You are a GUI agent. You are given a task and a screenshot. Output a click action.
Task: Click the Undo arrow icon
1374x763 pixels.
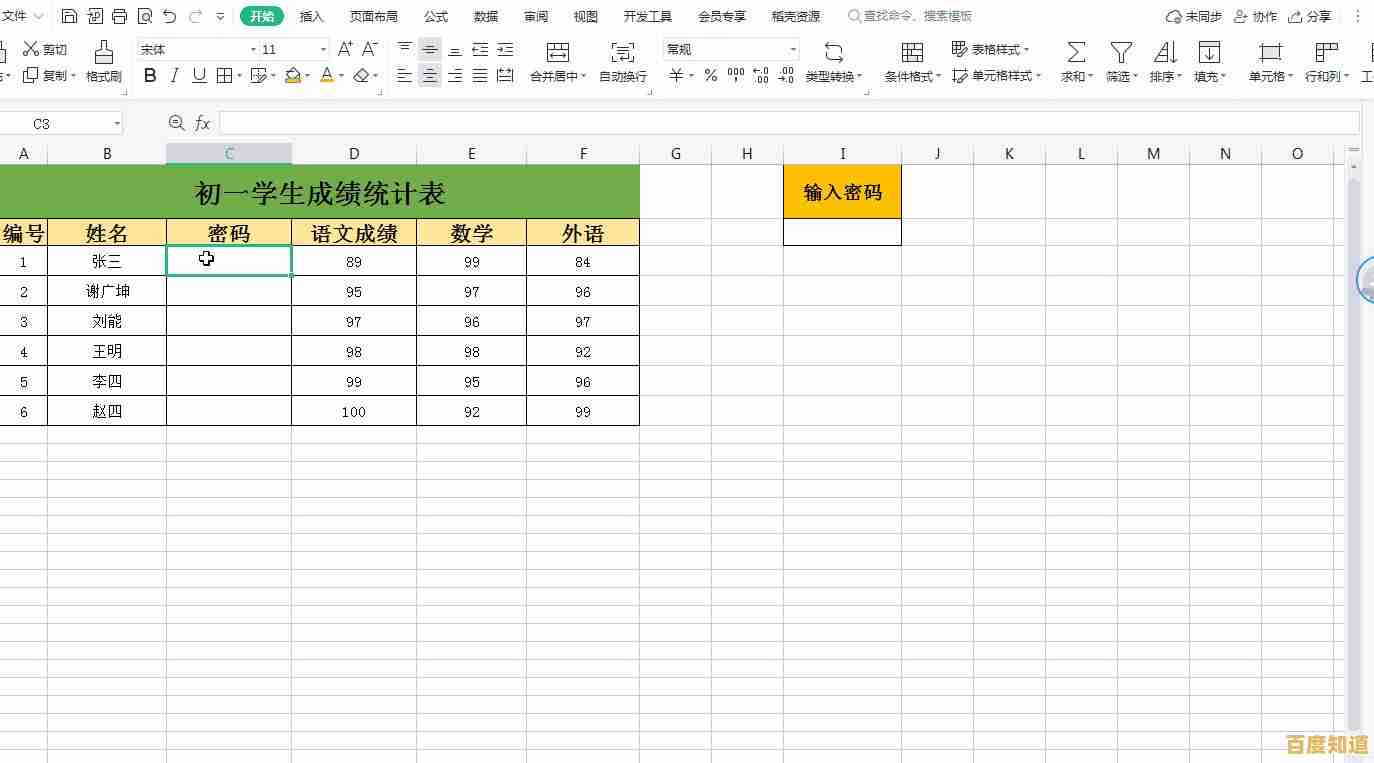(166, 15)
